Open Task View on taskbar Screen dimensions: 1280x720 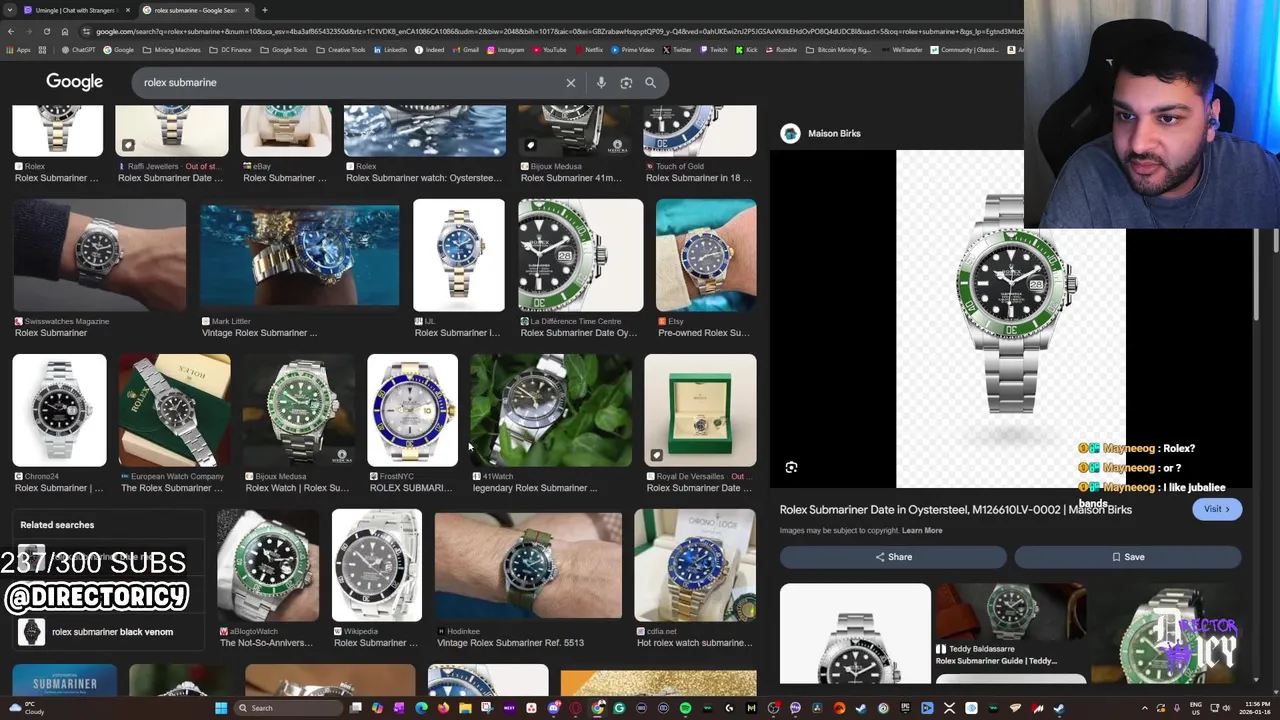coord(355,708)
